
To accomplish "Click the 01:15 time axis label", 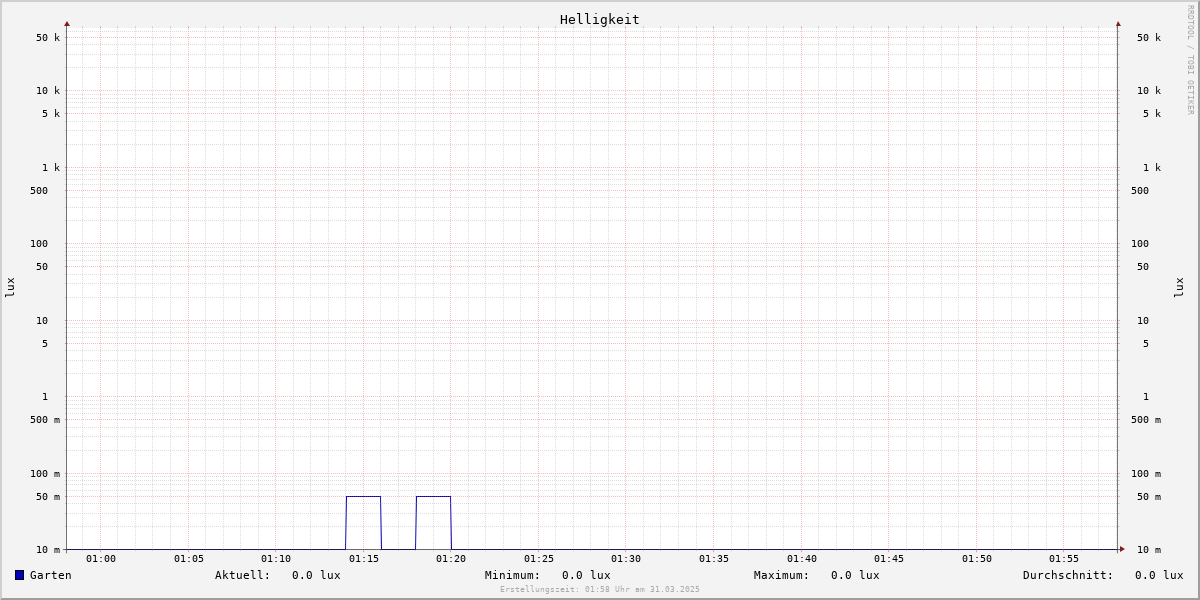I will click(364, 559).
